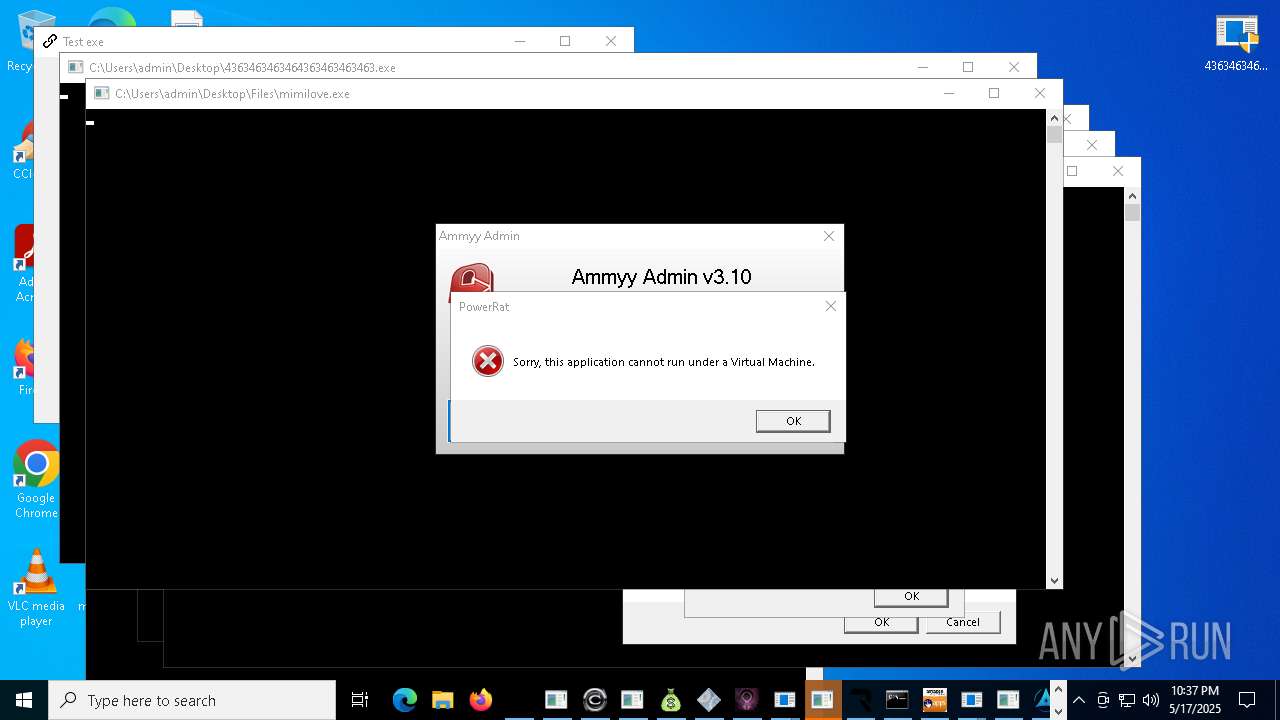Close the PowerRat dialog with its X
Image resolution: width=1280 pixels, height=720 pixels.
click(830, 306)
